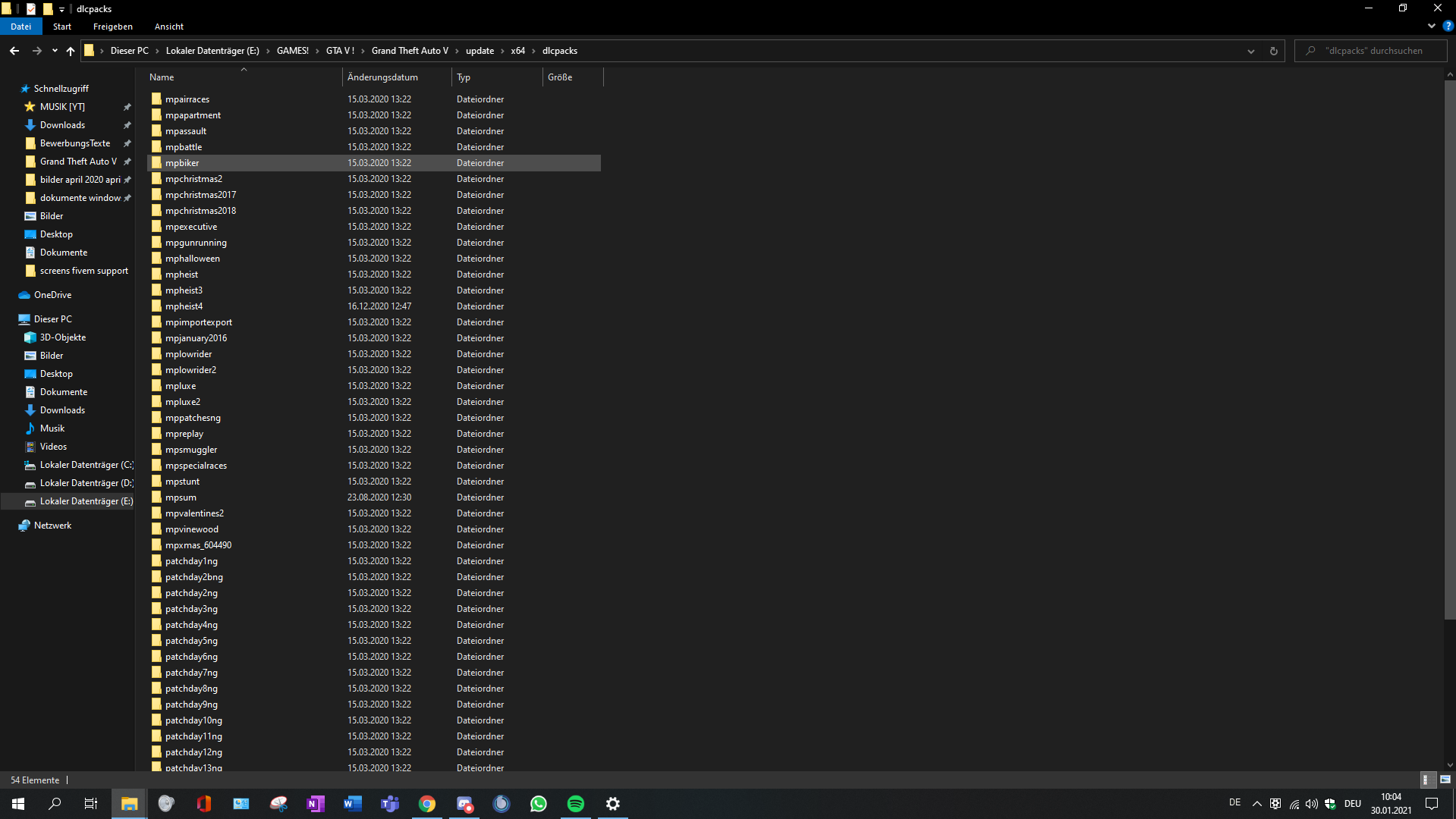Launch Spotify from the taskbar
Screen dimensions: 1456x819
(x=575, y=804)
